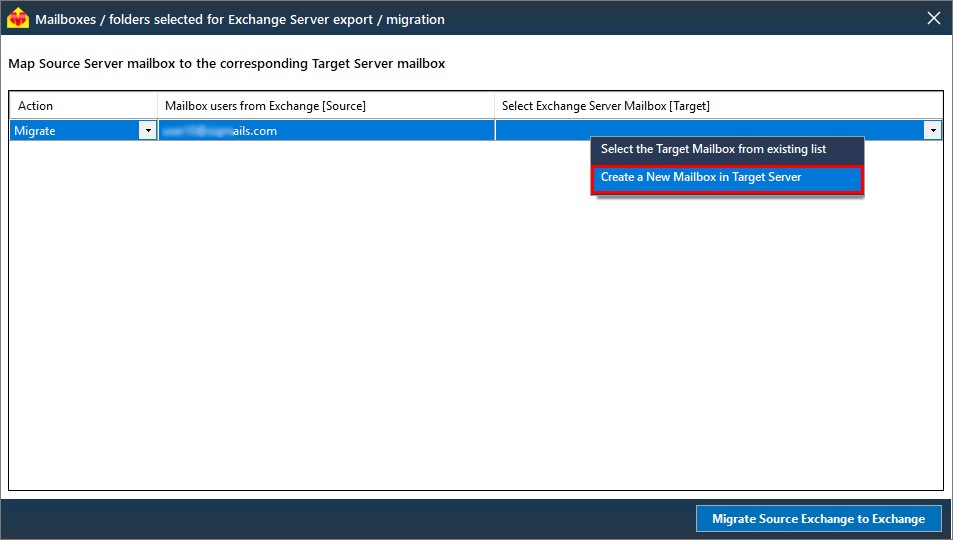Click divider between Source and Target headers

(495, 105)
